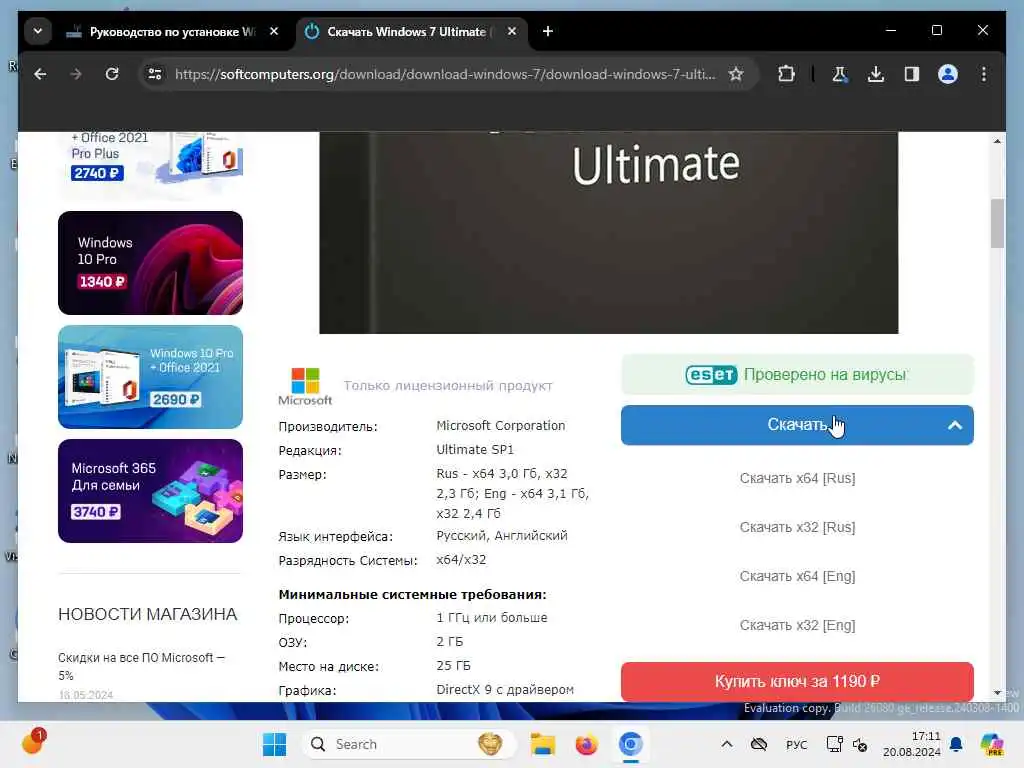Collapse the Скачать dropdown chevron
The image size is (1024, 768).
[955, 425]
